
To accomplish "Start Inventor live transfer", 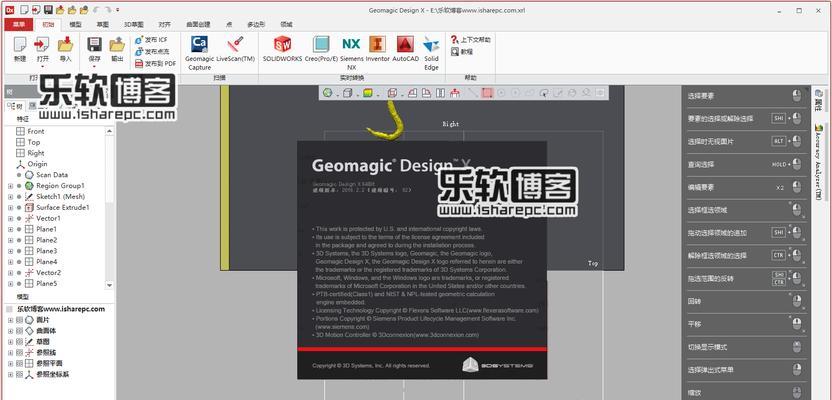I will (x=377, y=44).
